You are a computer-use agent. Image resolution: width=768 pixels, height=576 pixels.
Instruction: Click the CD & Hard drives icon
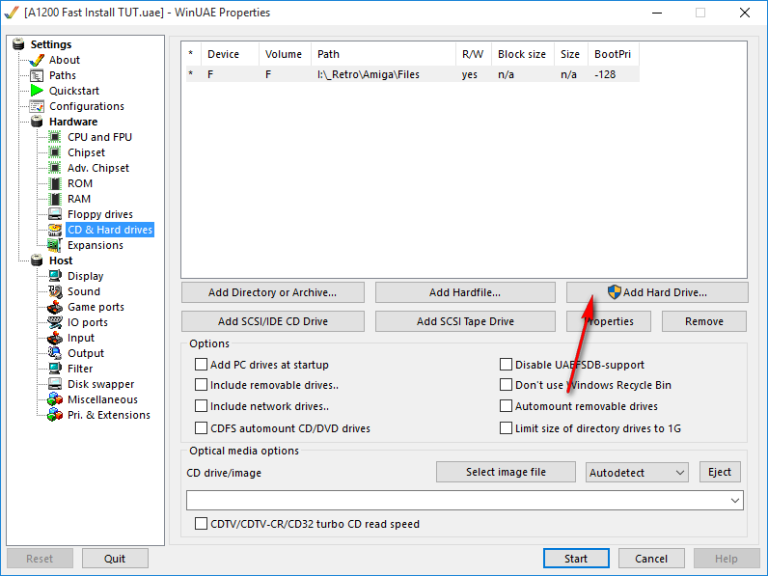(55, 230)
